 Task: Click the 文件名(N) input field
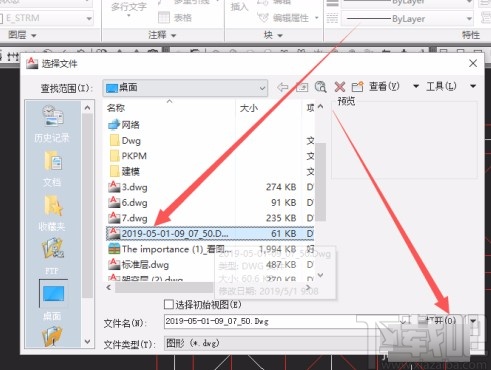282,322
